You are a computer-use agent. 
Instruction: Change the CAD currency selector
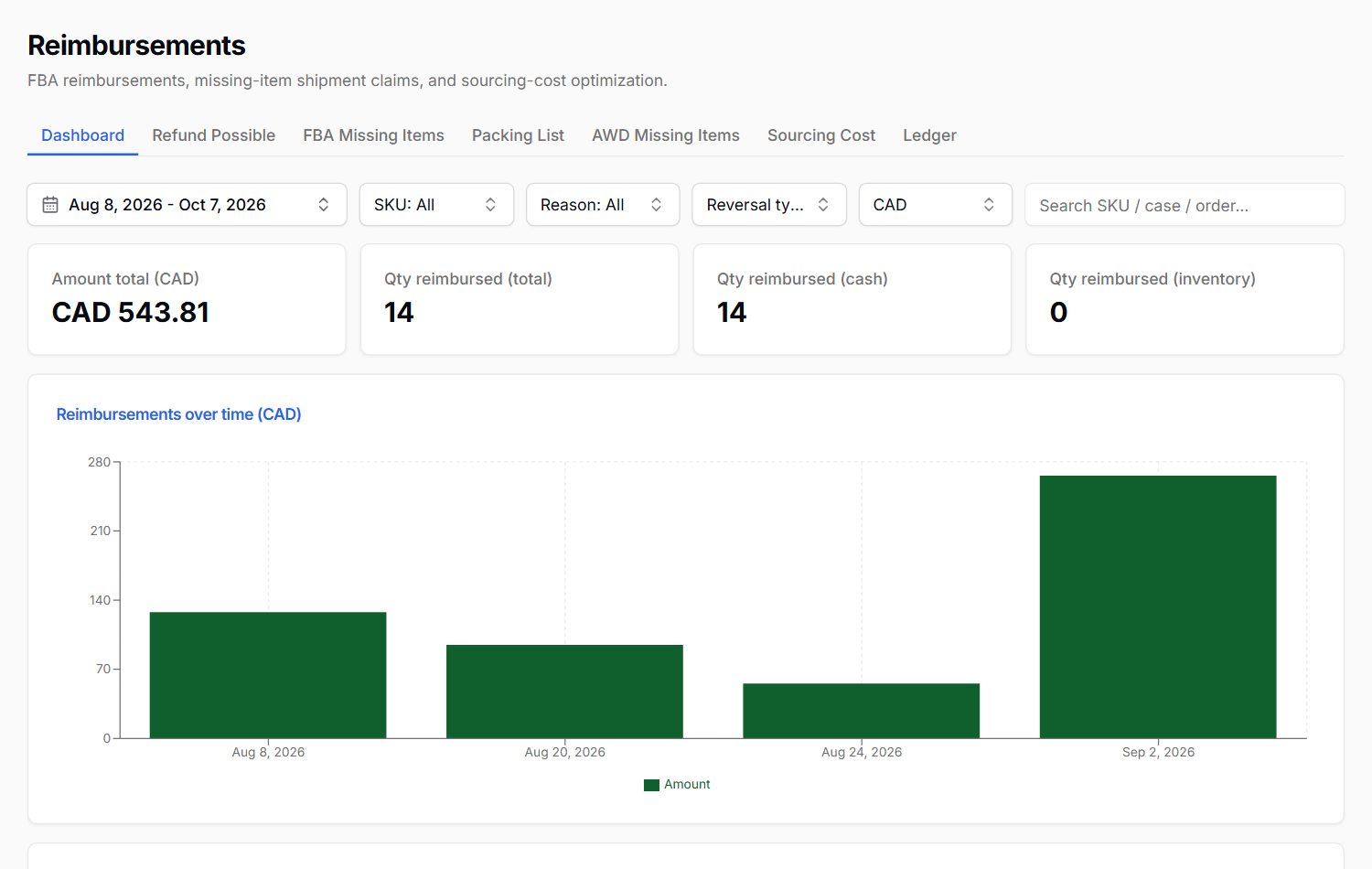[x=936, y=205]
